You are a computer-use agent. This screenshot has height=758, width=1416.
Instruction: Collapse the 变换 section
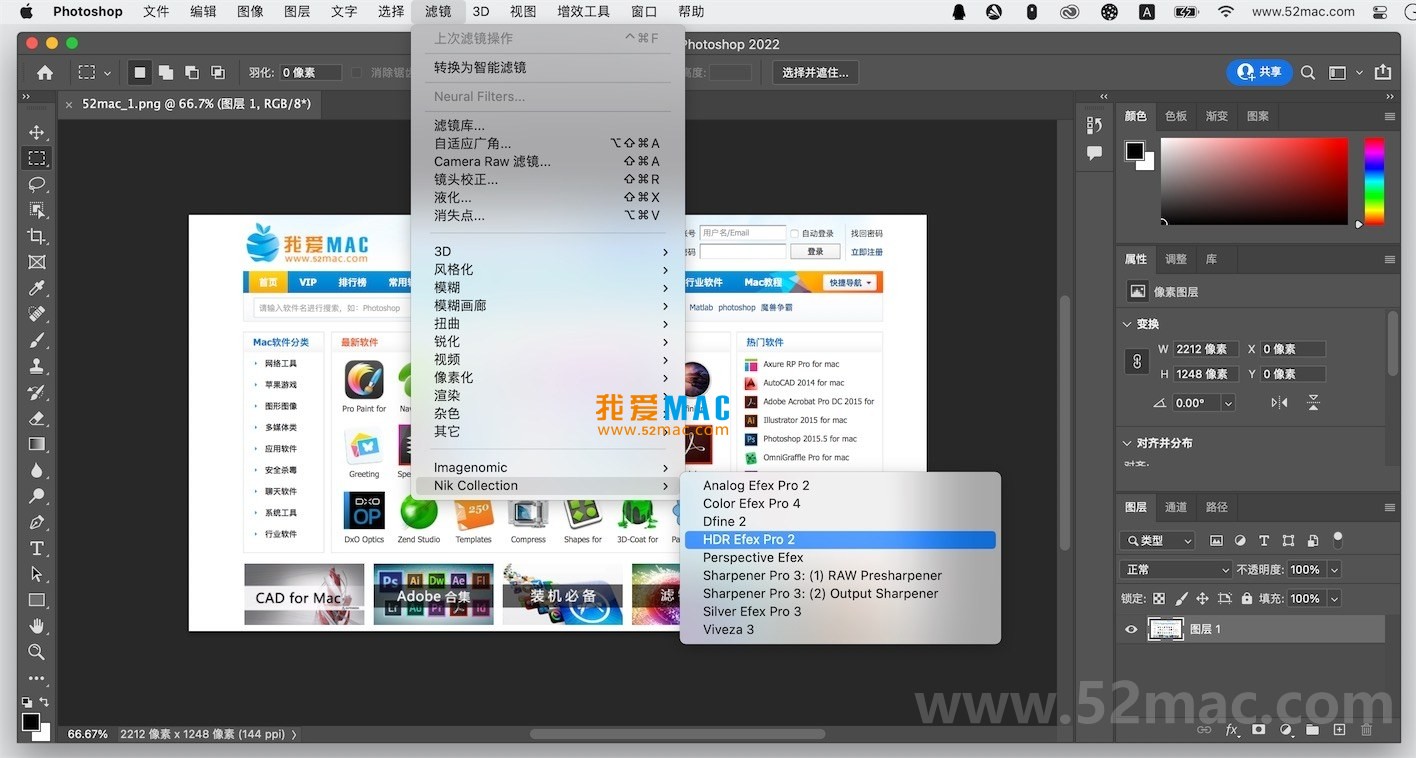pyautogui.click(x=1128, y=324)
